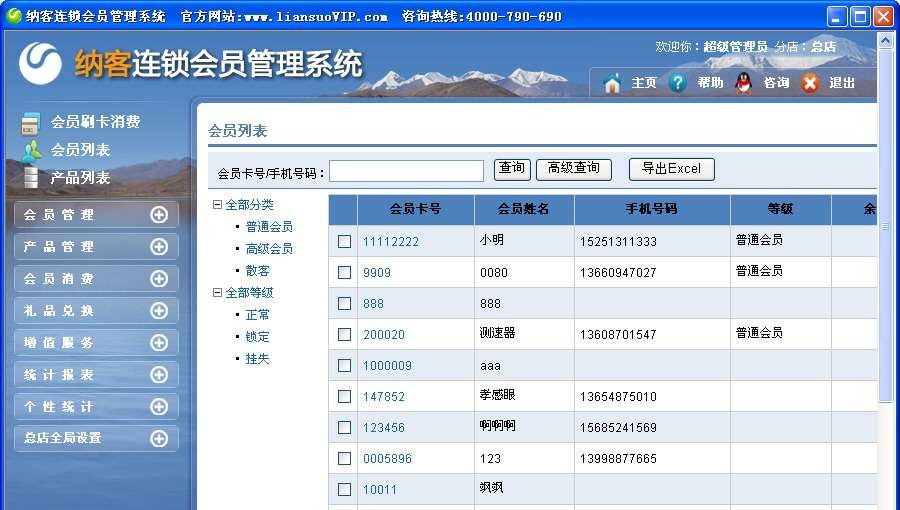Click the blue question mark help icon
The image size is (900, 510).
(677, 83)
